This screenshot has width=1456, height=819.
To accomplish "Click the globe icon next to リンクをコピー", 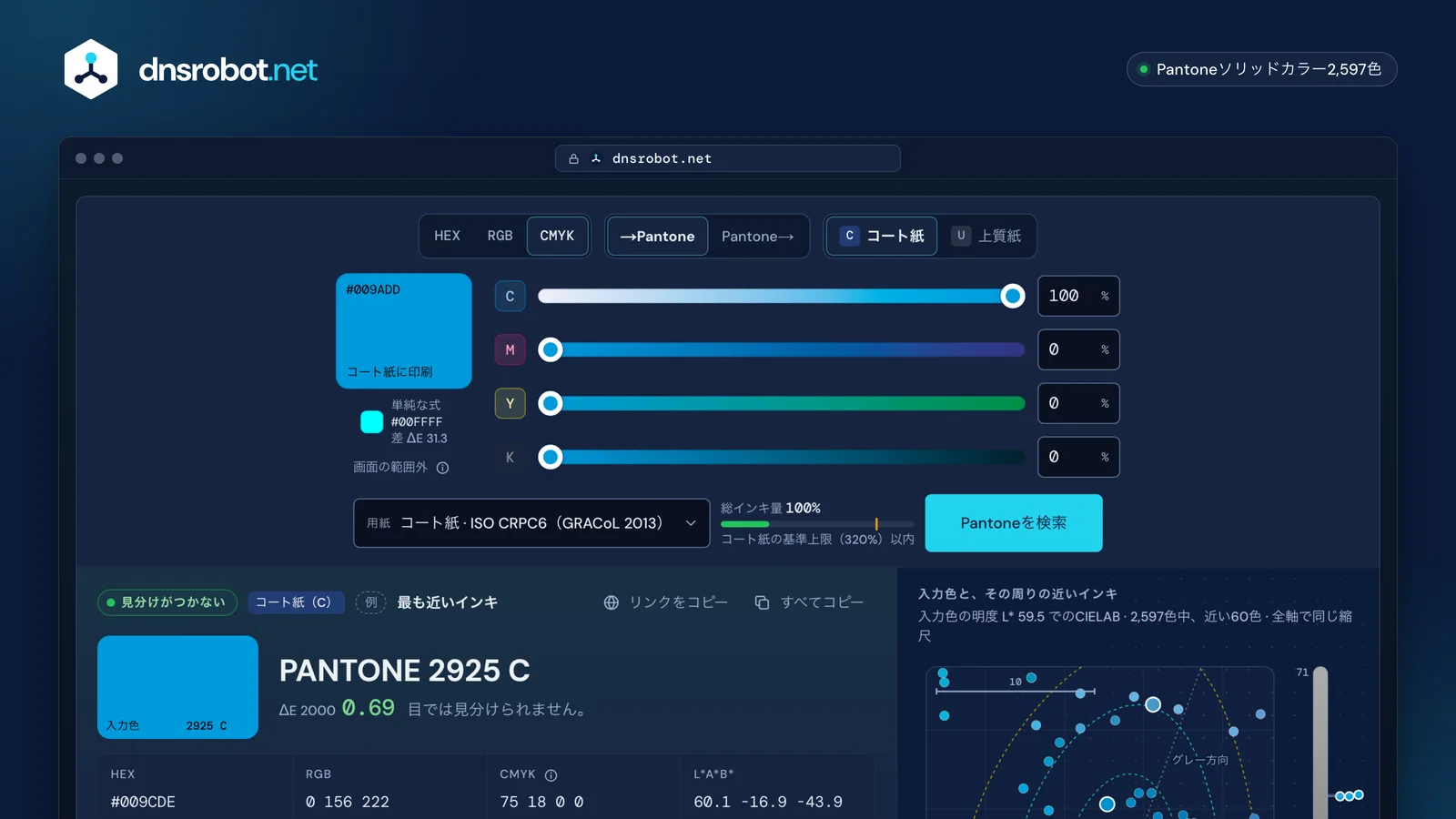I will (612, 602).
